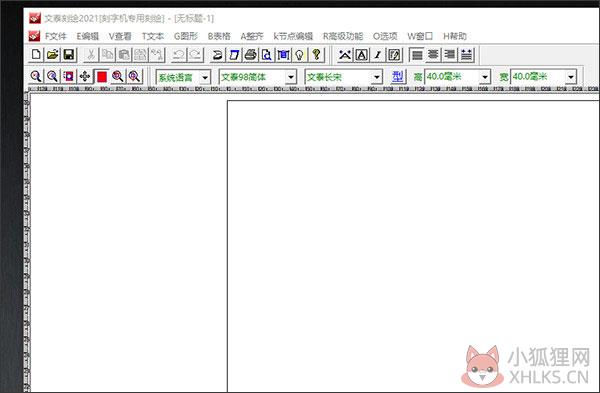Click the light bulb tip icon
The width and height of the screenshot is (600, 393).
[x=300, y=55]
